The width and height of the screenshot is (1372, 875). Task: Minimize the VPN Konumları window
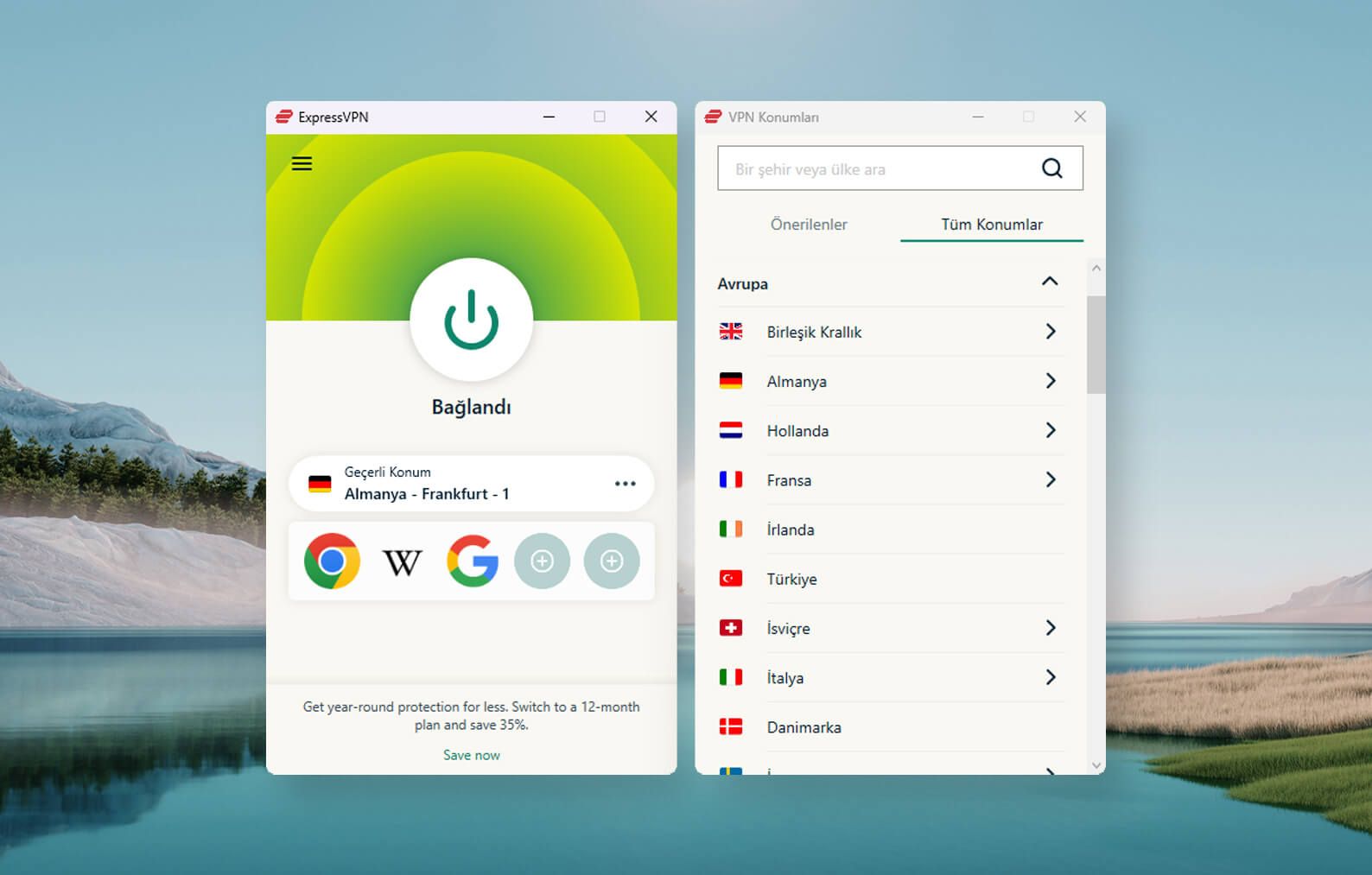[978, 117]
